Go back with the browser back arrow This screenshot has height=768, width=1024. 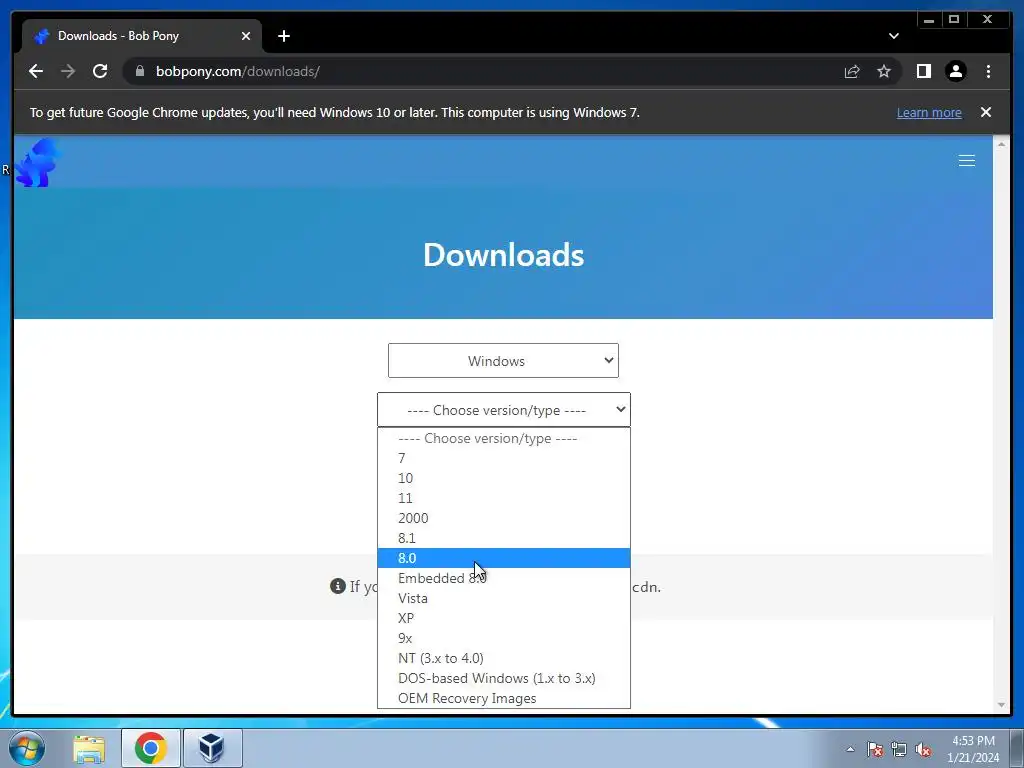(36, 71)
